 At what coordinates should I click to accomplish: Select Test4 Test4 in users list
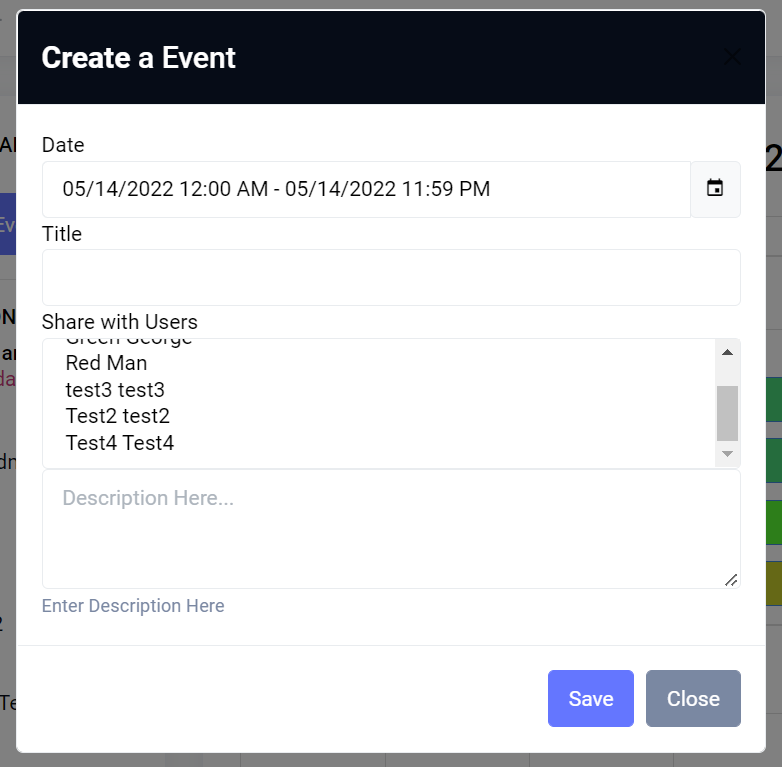coord(120,443)
